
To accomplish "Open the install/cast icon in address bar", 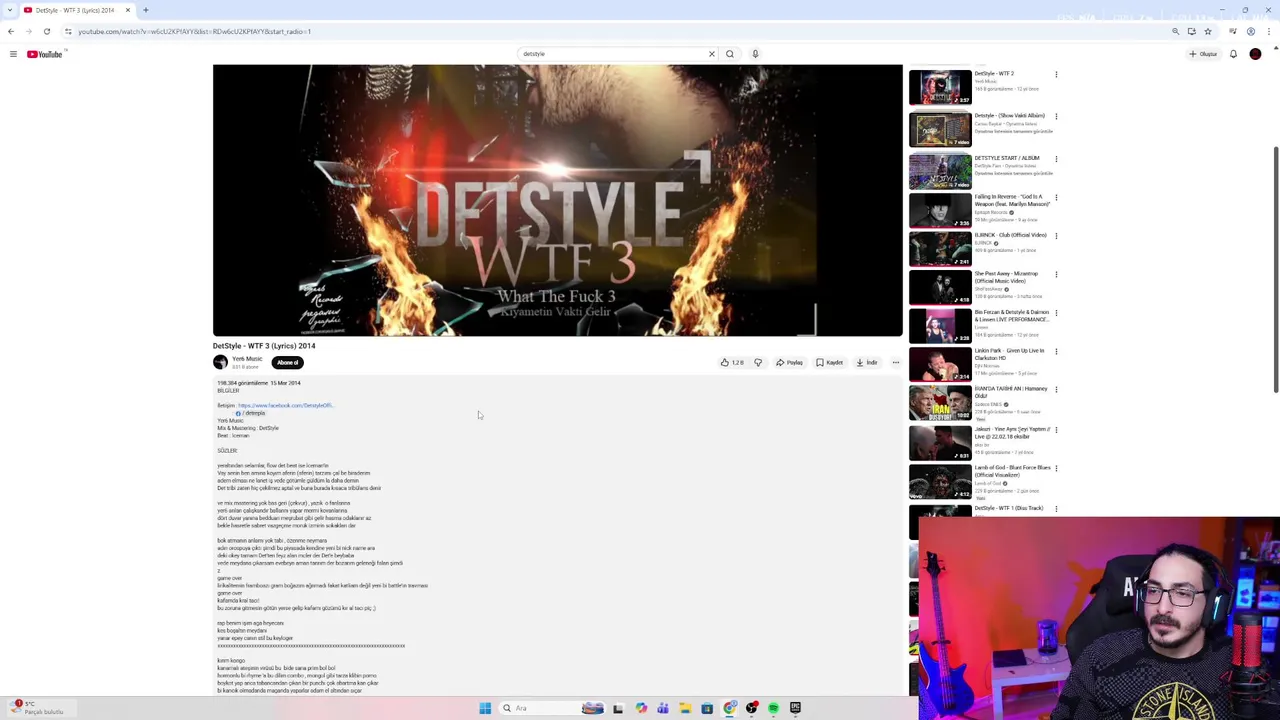I will click(x=1192, y=31).
